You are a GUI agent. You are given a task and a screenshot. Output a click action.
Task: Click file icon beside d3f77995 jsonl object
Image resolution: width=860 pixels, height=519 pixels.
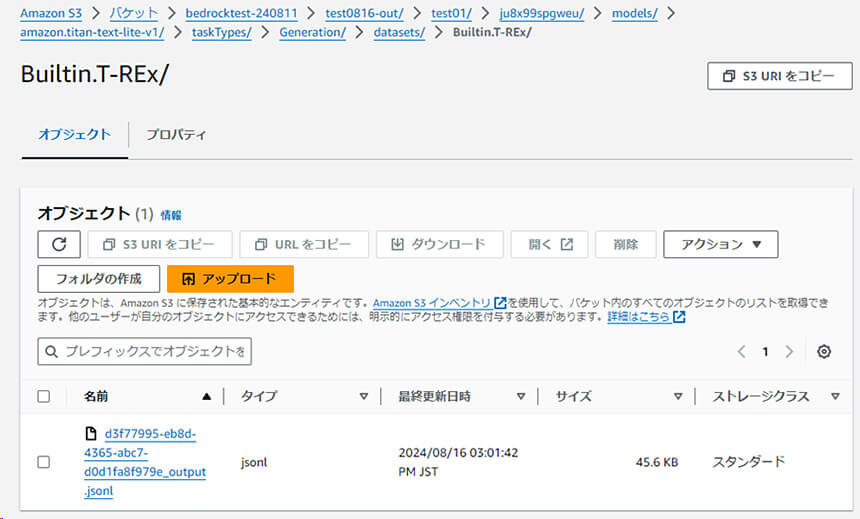pyautogui.click(x=91, y=434)
